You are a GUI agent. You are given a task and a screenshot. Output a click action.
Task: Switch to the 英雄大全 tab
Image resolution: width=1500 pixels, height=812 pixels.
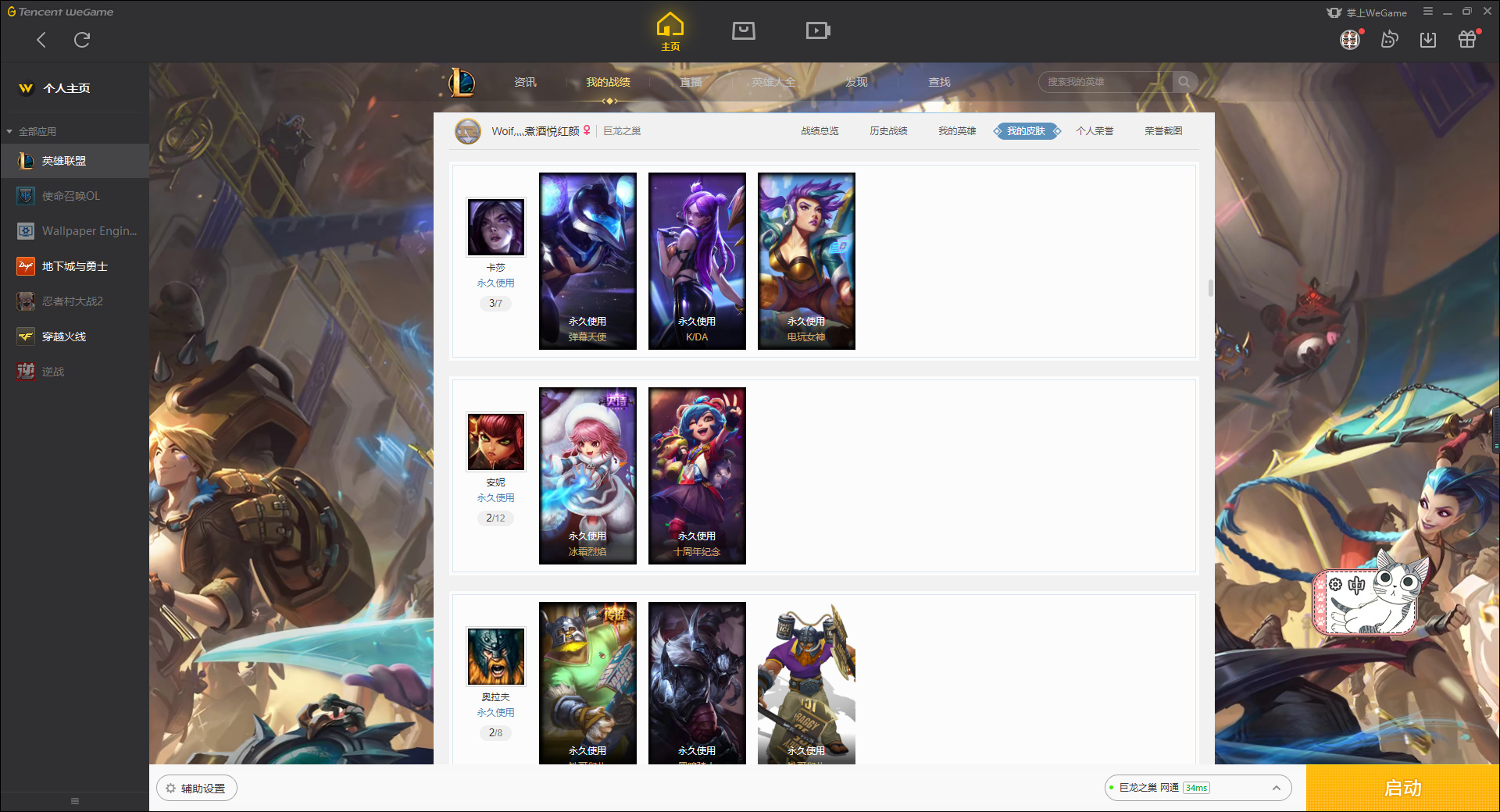pyautogui.click(x=773, y=82)
